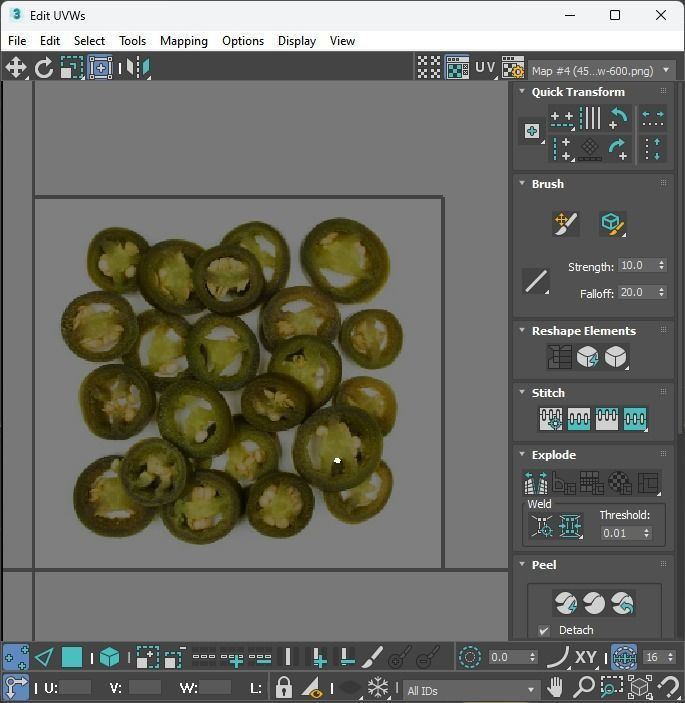Screen dimensions: 685x703
Task: Click the Stitch Custom icon
Action: [635, 419]
